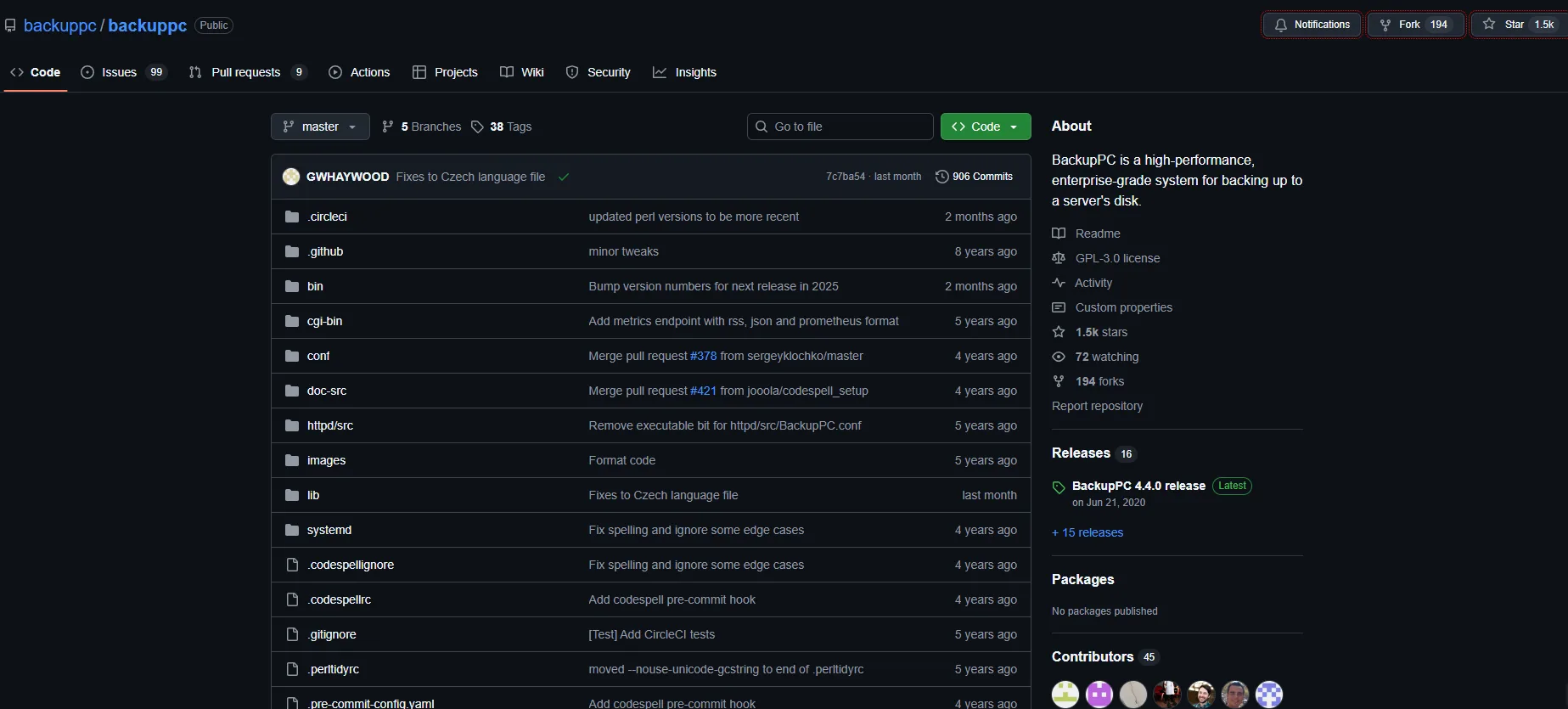This screenshot has height=709, width=1568.
Task: Click the Activity pulse icon
Action: pos(1059,283)
